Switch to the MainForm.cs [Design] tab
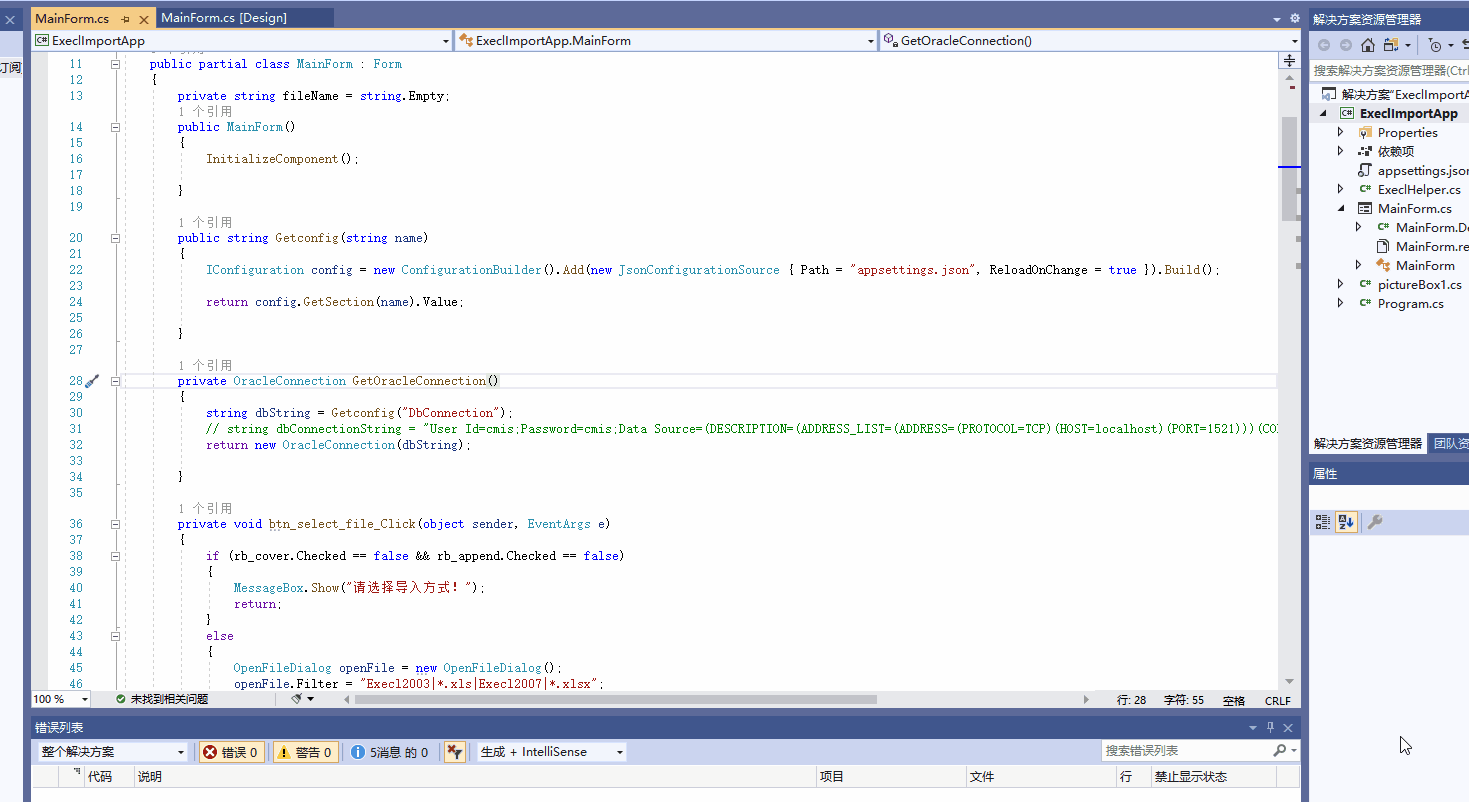The width and height of the screenshot is (1469, 802). (224, 18)
